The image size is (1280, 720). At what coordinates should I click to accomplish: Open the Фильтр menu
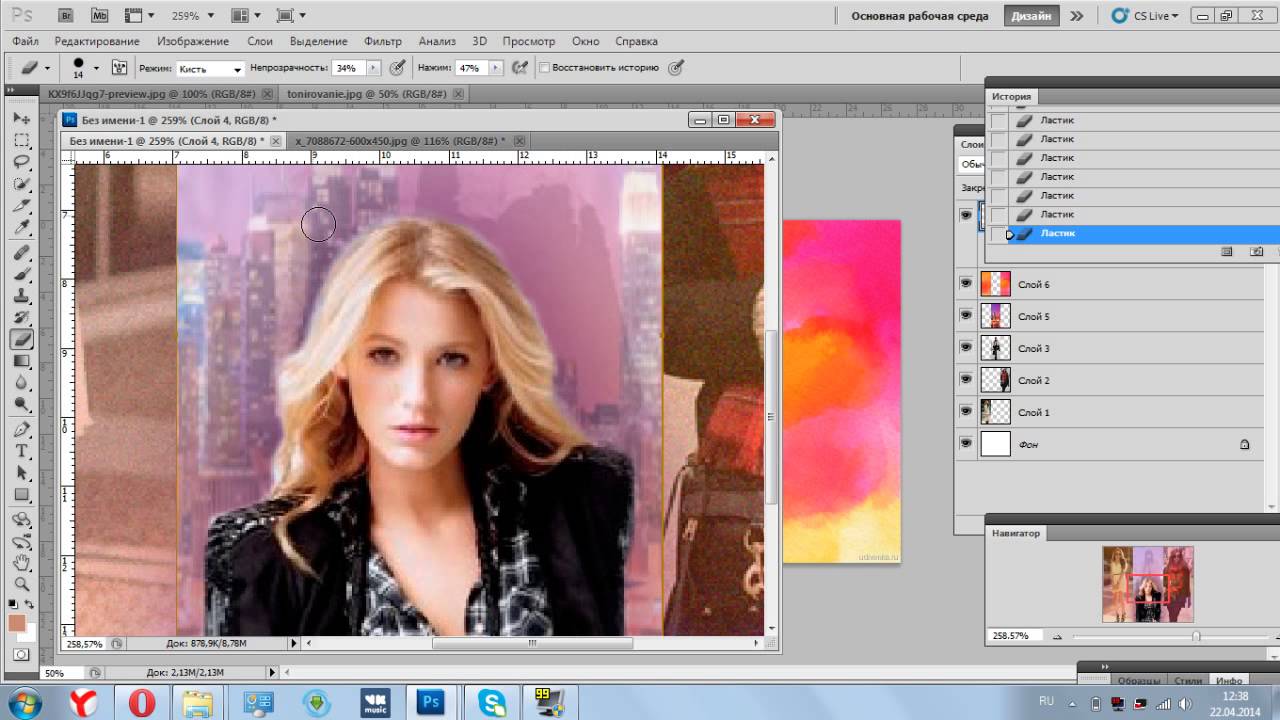(383, 41)
